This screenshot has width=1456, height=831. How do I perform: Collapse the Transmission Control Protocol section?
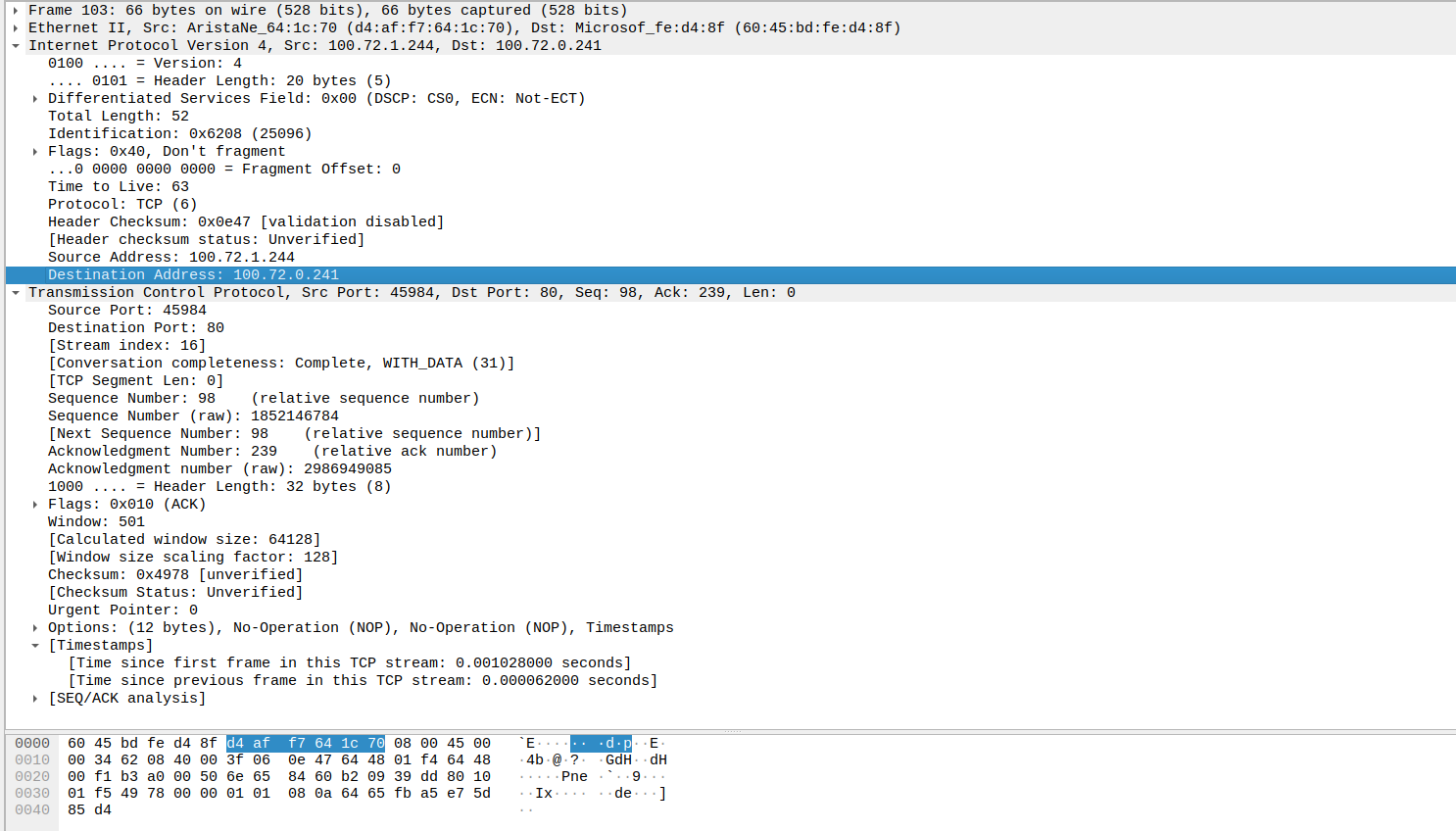(16, 292)
